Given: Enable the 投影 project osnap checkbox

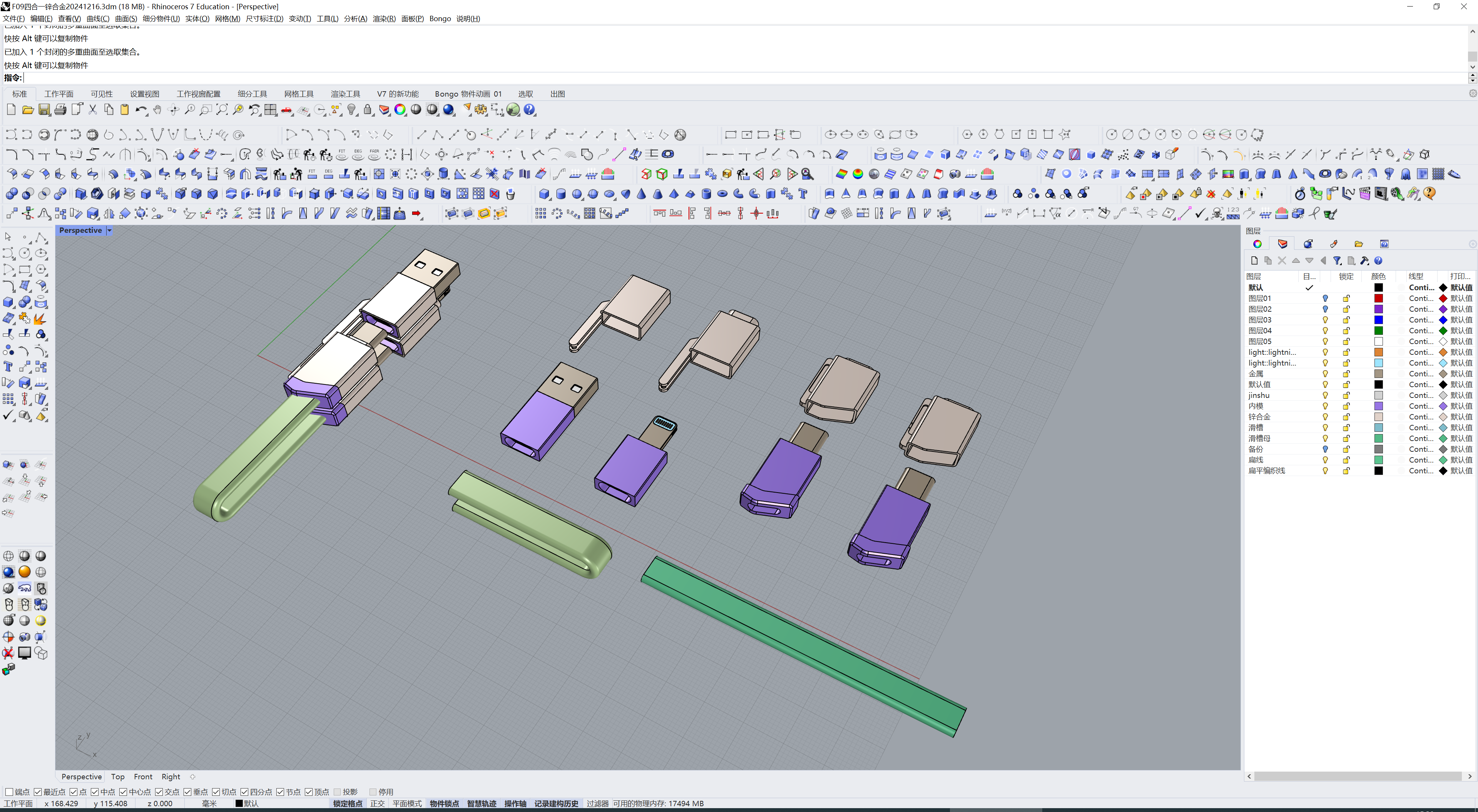Looking at the screenshot, I should point(338,792).
